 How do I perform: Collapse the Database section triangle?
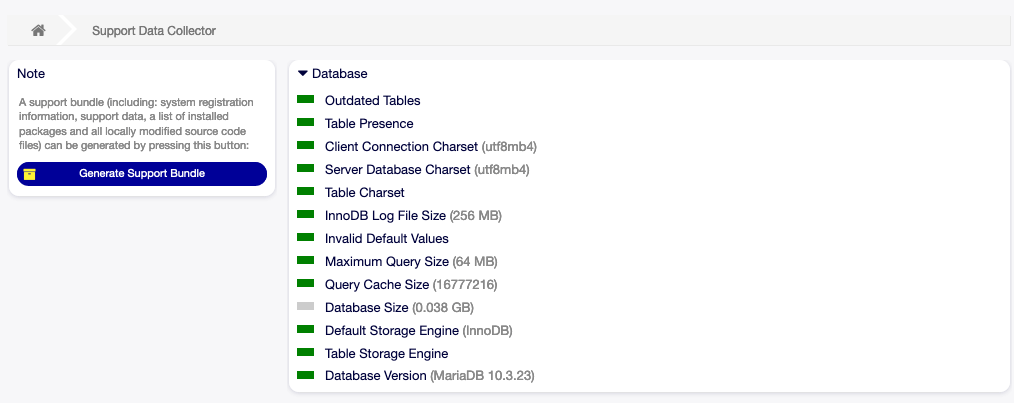point(303,73)
